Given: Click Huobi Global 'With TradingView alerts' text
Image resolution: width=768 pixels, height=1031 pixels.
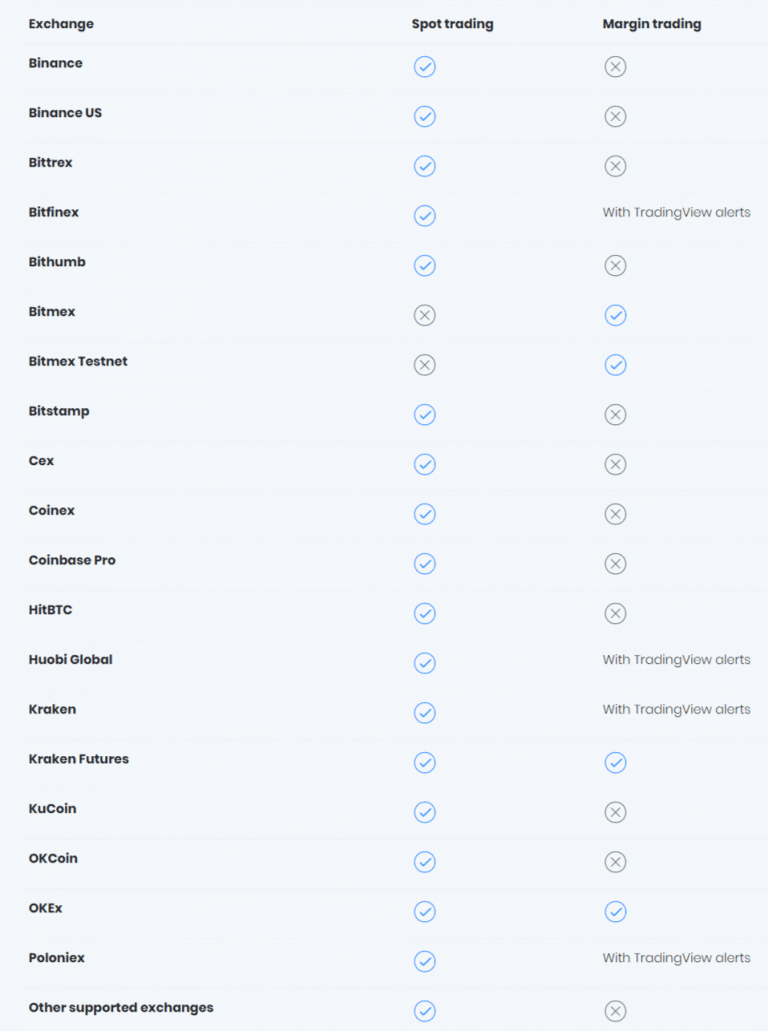Looking at the screenshot, I should point(676,659).
